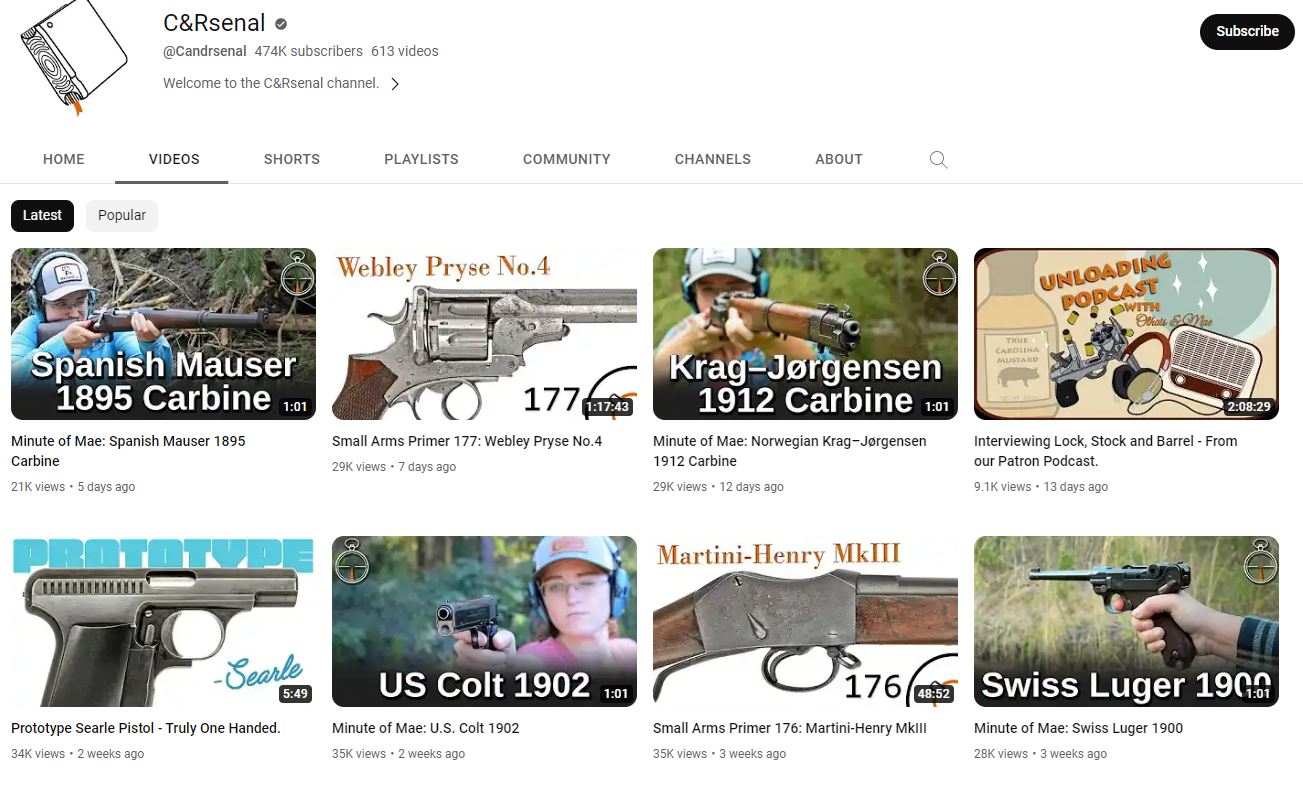Image resolution: width=1303 pixels, height=797 pixels.
Task: Click '29K views • 7 days ago' text
Action: (x=394, y=467)
